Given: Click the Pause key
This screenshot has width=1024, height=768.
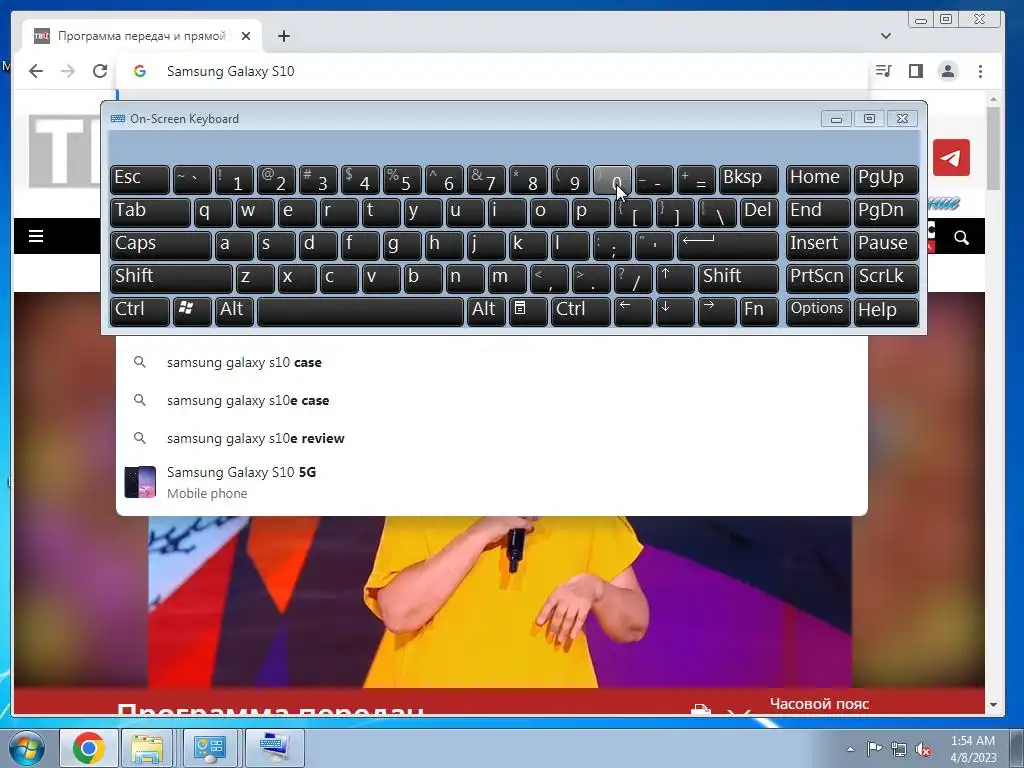Looking at the screenshot, I should pyautogui.click(x=886, y=245).
